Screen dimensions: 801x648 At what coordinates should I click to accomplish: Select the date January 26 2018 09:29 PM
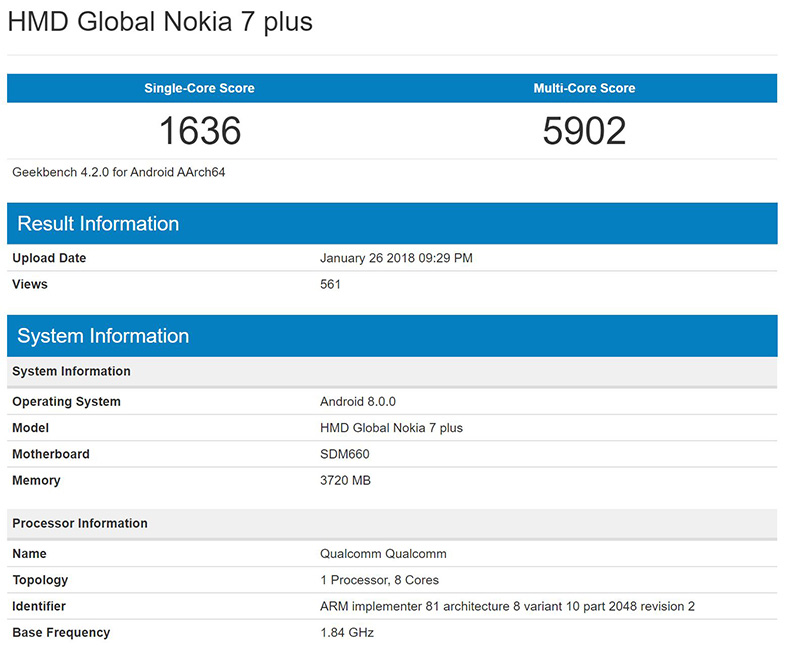click(x=396, y=258)
